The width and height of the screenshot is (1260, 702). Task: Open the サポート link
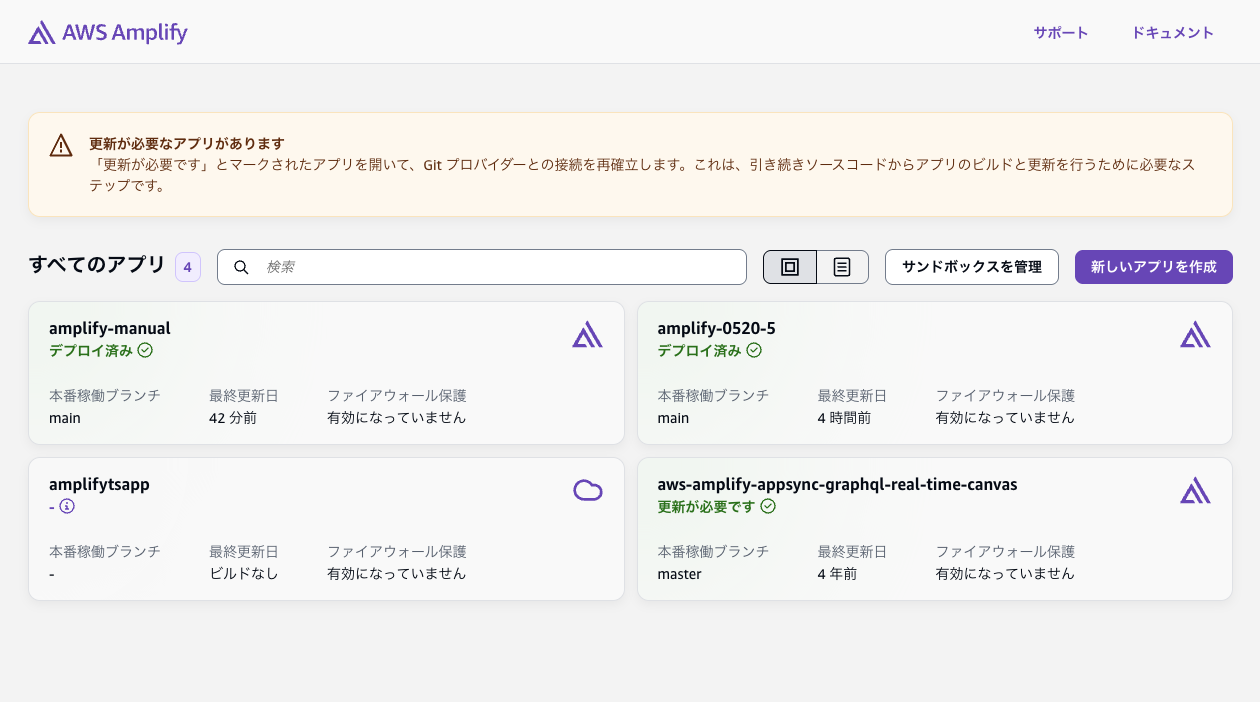coord(1061,33)
